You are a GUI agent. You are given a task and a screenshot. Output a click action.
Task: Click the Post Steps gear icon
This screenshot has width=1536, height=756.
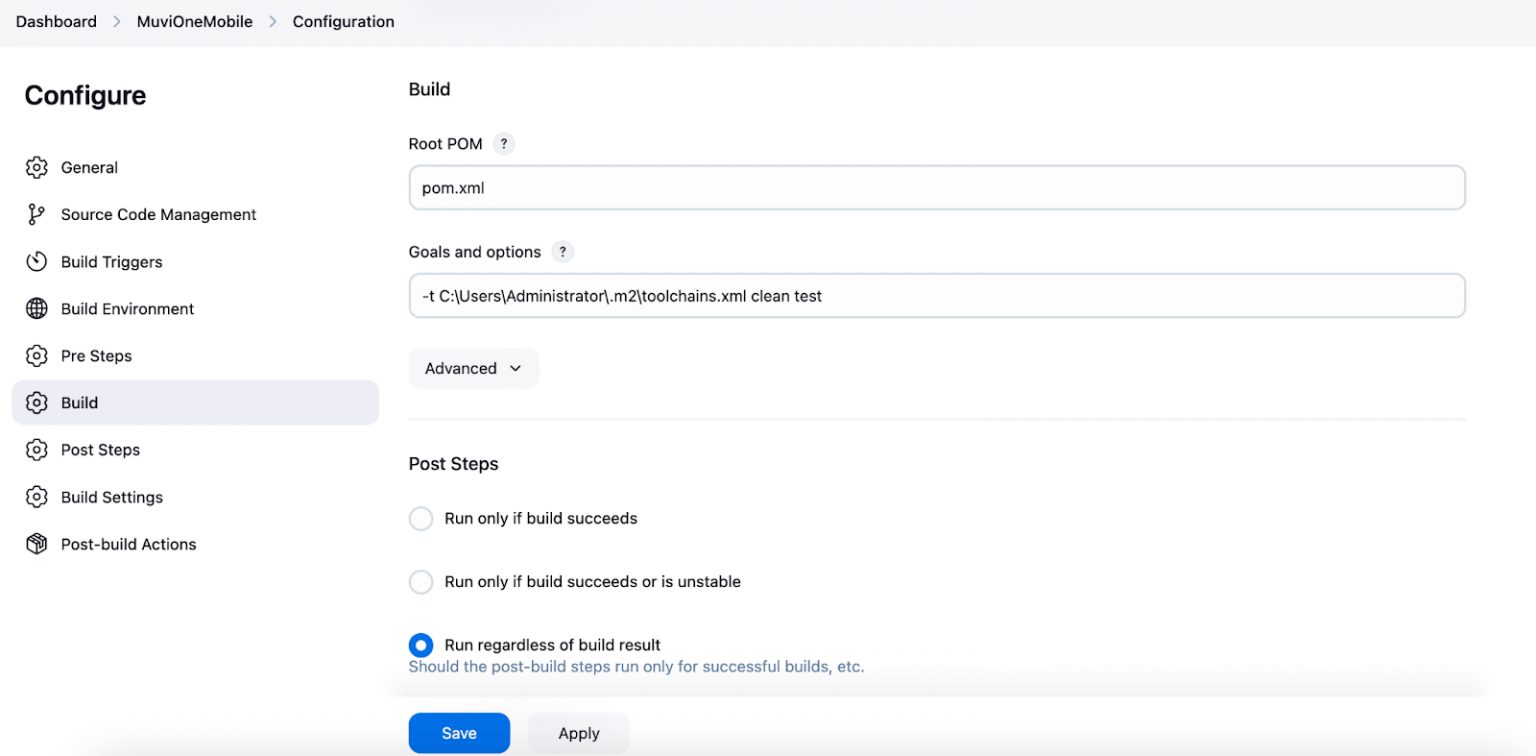point(37,450)
